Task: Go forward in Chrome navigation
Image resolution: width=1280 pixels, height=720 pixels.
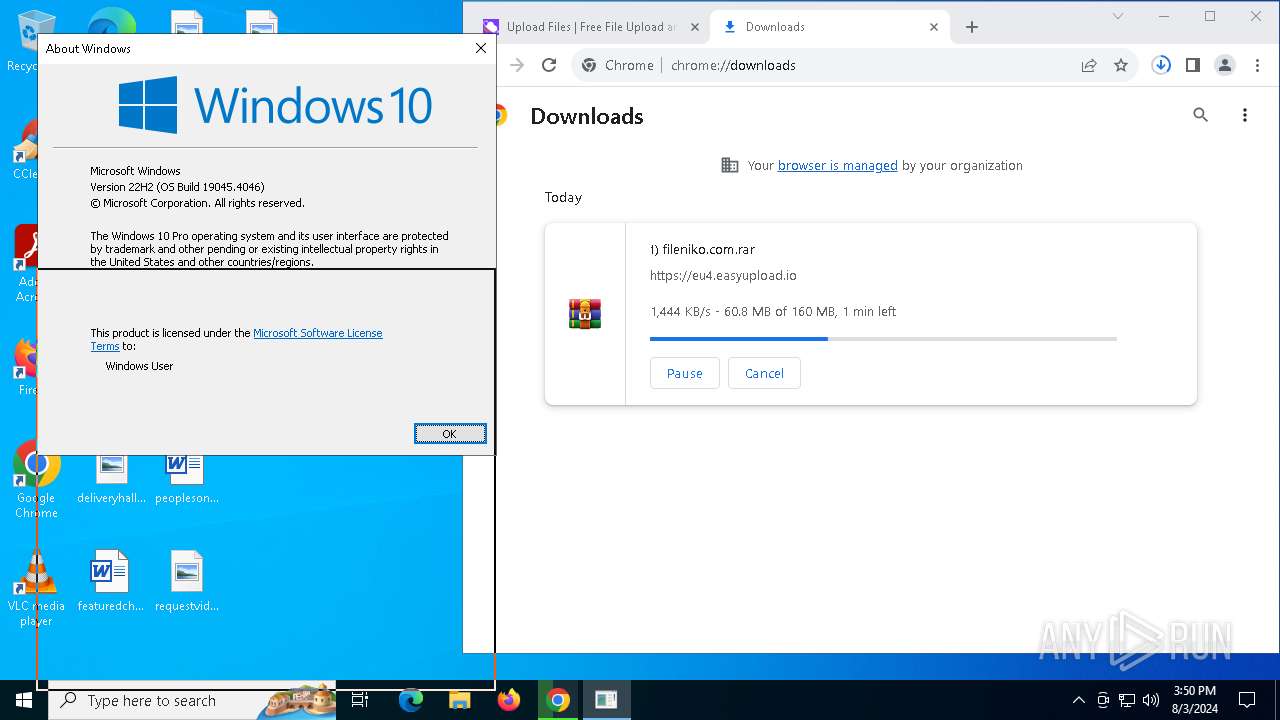Action: tap(517, 65)
